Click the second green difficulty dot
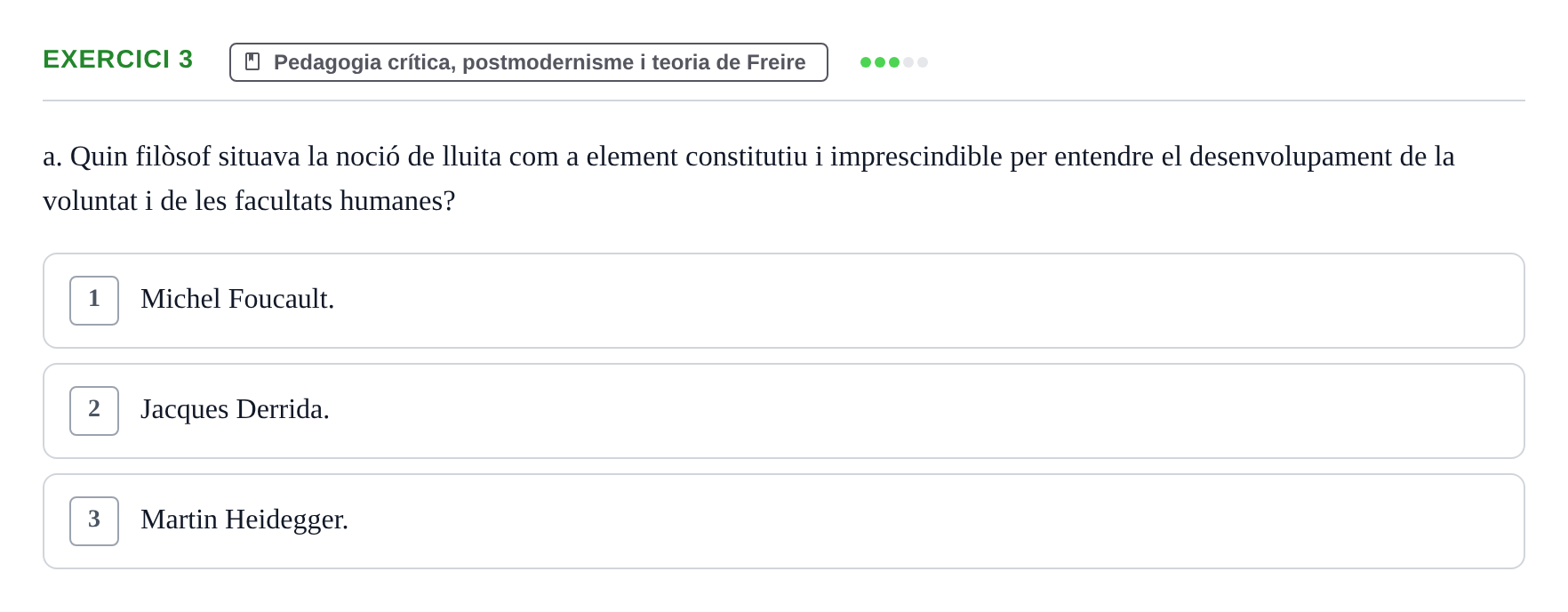This screenshot has width=1568, height=612. (880, 62)
